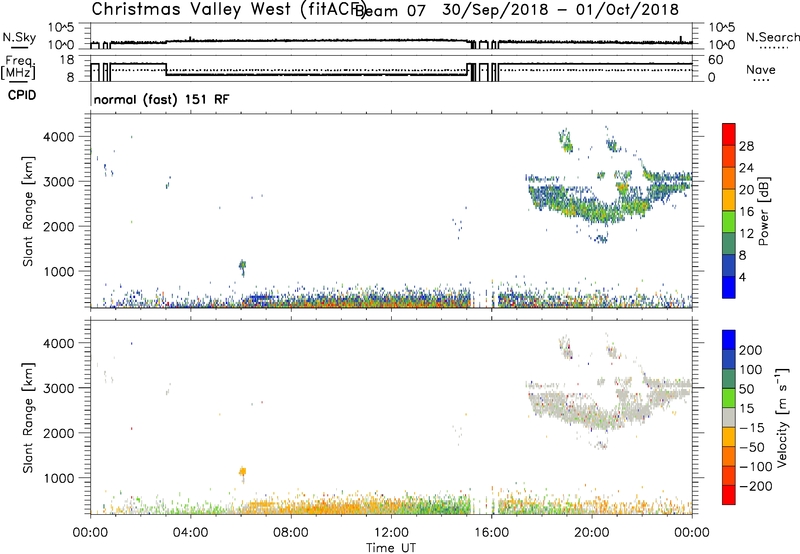Click the 'Slant Range [km]' label of power panel
Viewport: 800px width, 554px height.
[28, 211]
